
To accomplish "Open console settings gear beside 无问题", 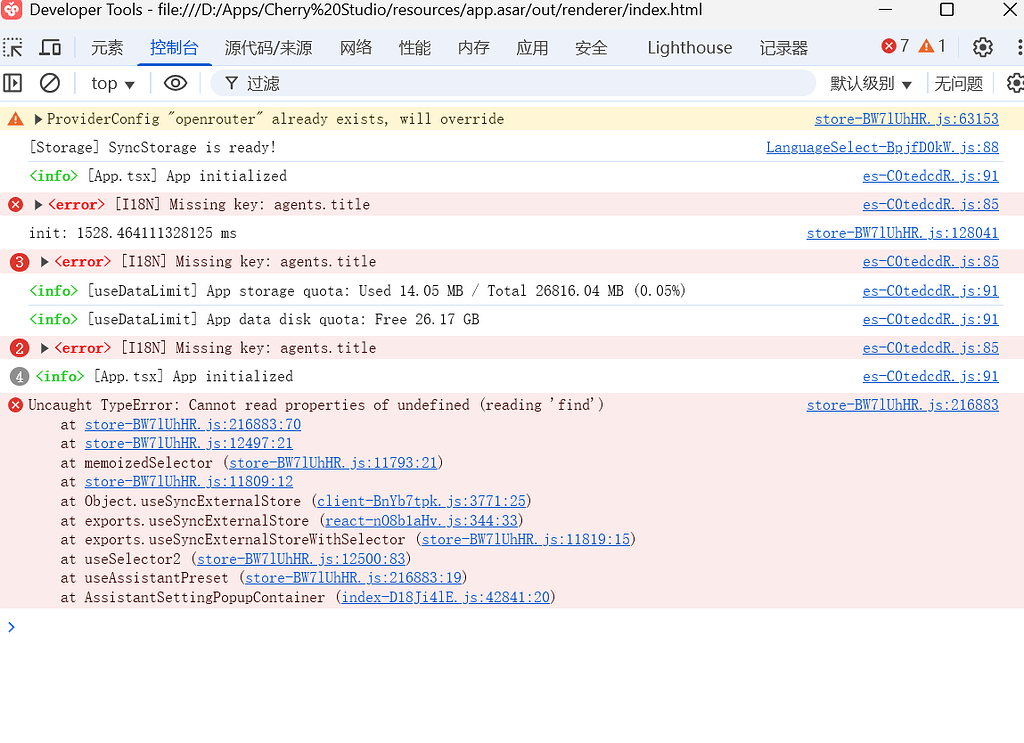I will coord(1016,83).
